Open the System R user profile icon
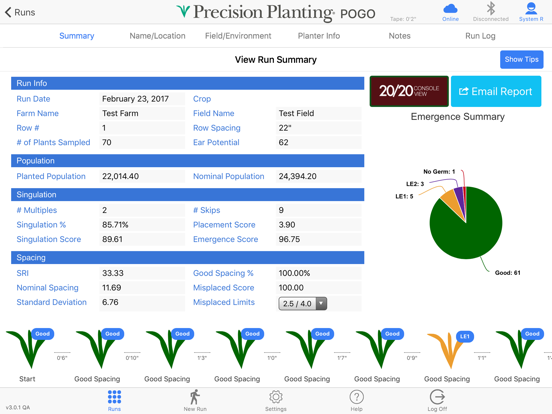The height and width of the screenshot is (414, 552). click(x=531, y=12)
